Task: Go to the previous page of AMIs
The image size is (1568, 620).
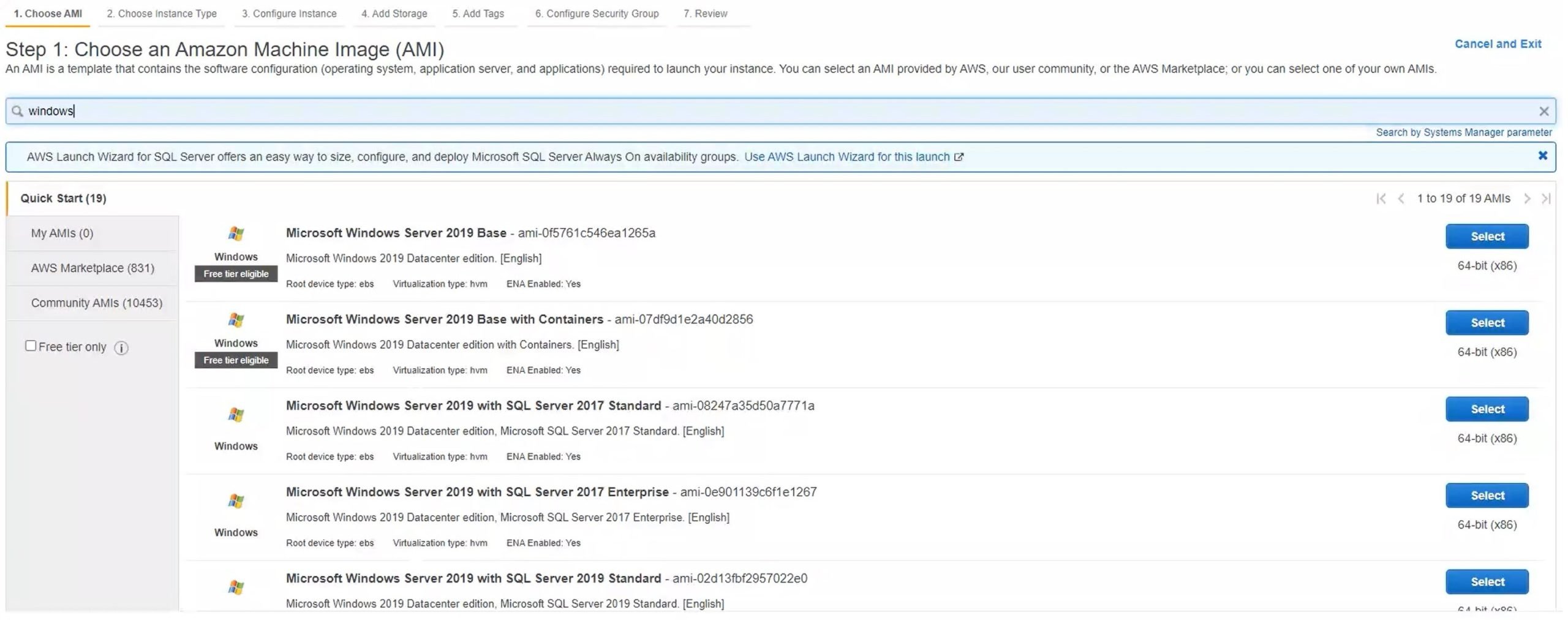Action: tap(1401, 198)
